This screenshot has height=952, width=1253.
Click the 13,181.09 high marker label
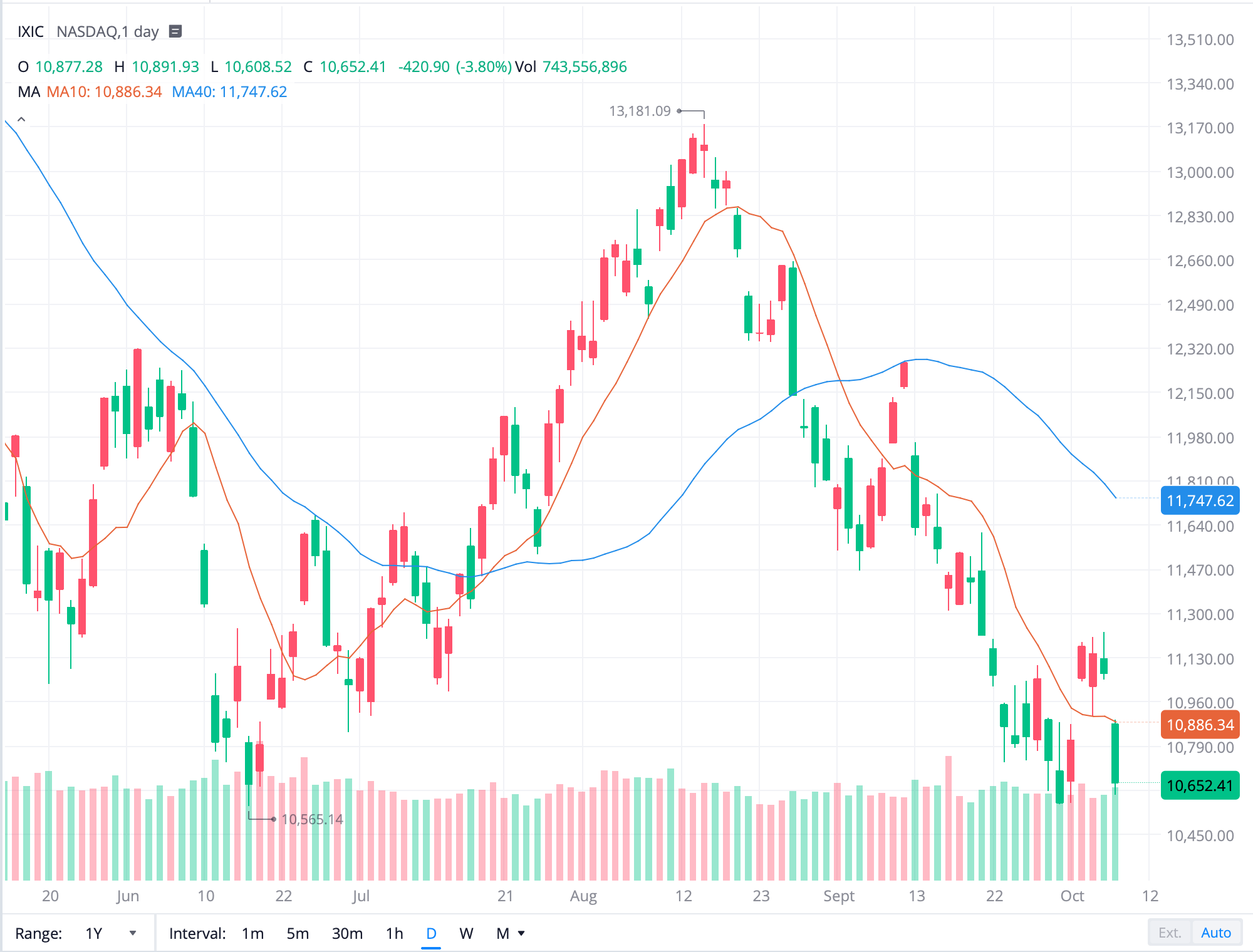pos(640,111)
